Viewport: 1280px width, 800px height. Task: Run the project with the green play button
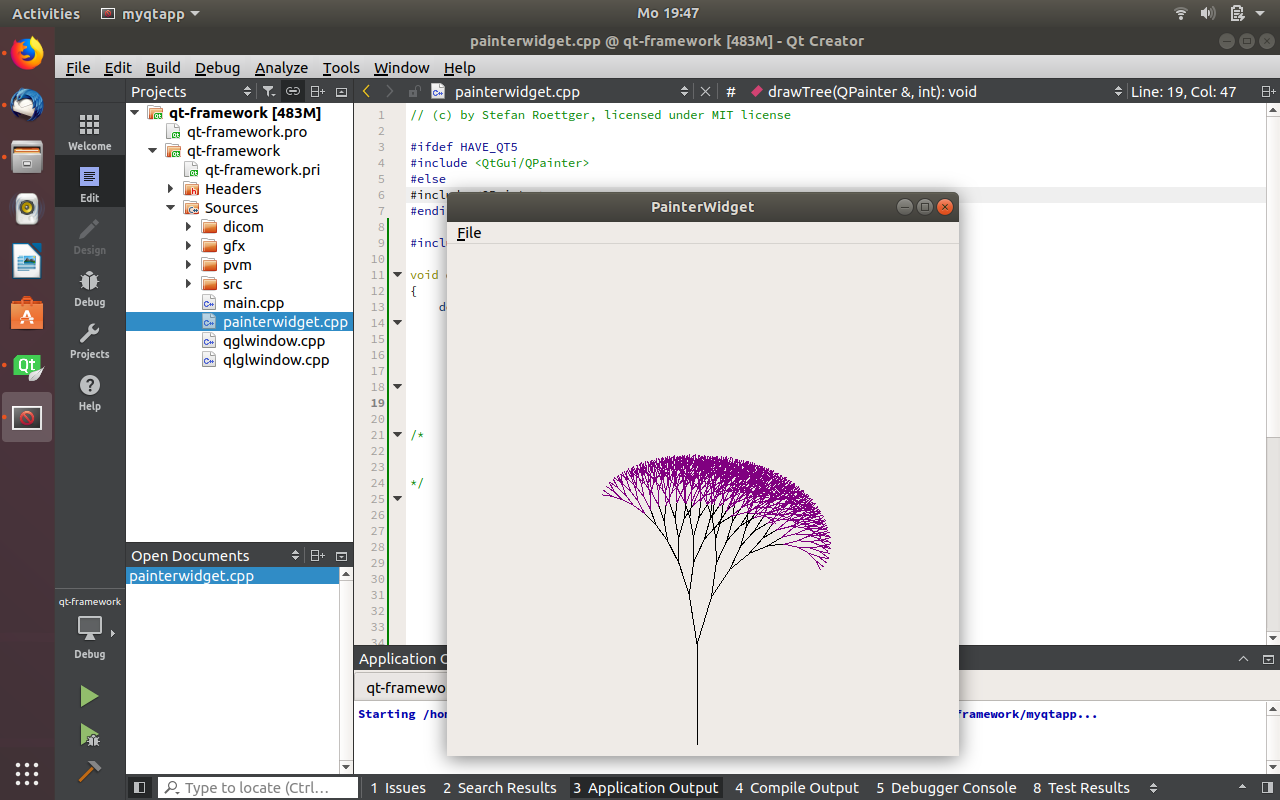pyautogui.click(x=89, y=696)
